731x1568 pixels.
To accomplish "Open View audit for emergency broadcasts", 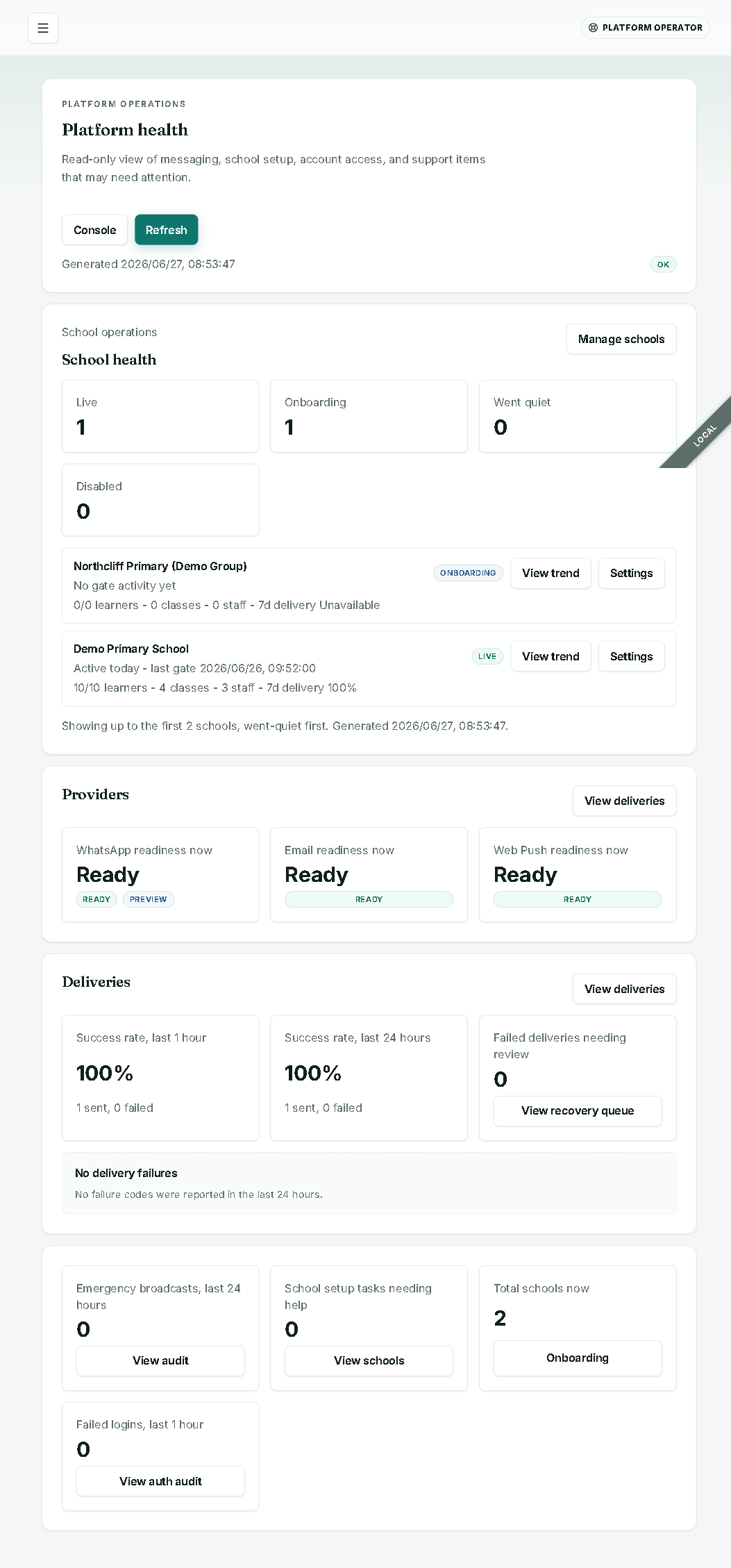I will [x=160, y=1360].
